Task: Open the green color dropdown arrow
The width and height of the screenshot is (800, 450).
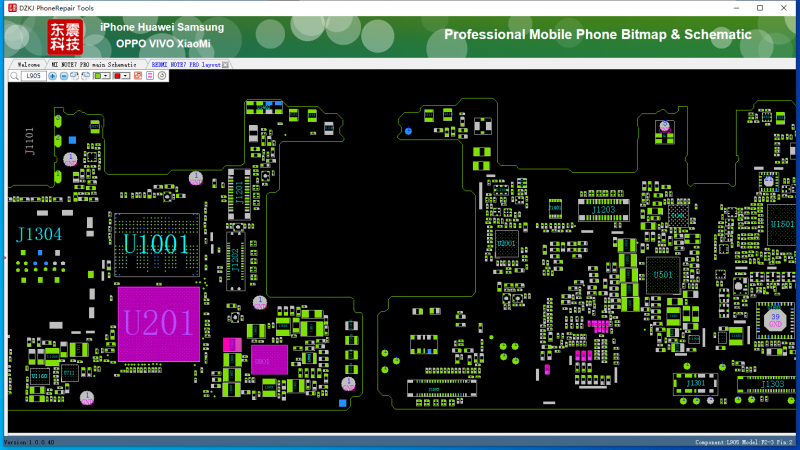Action: tap(107, 76)
